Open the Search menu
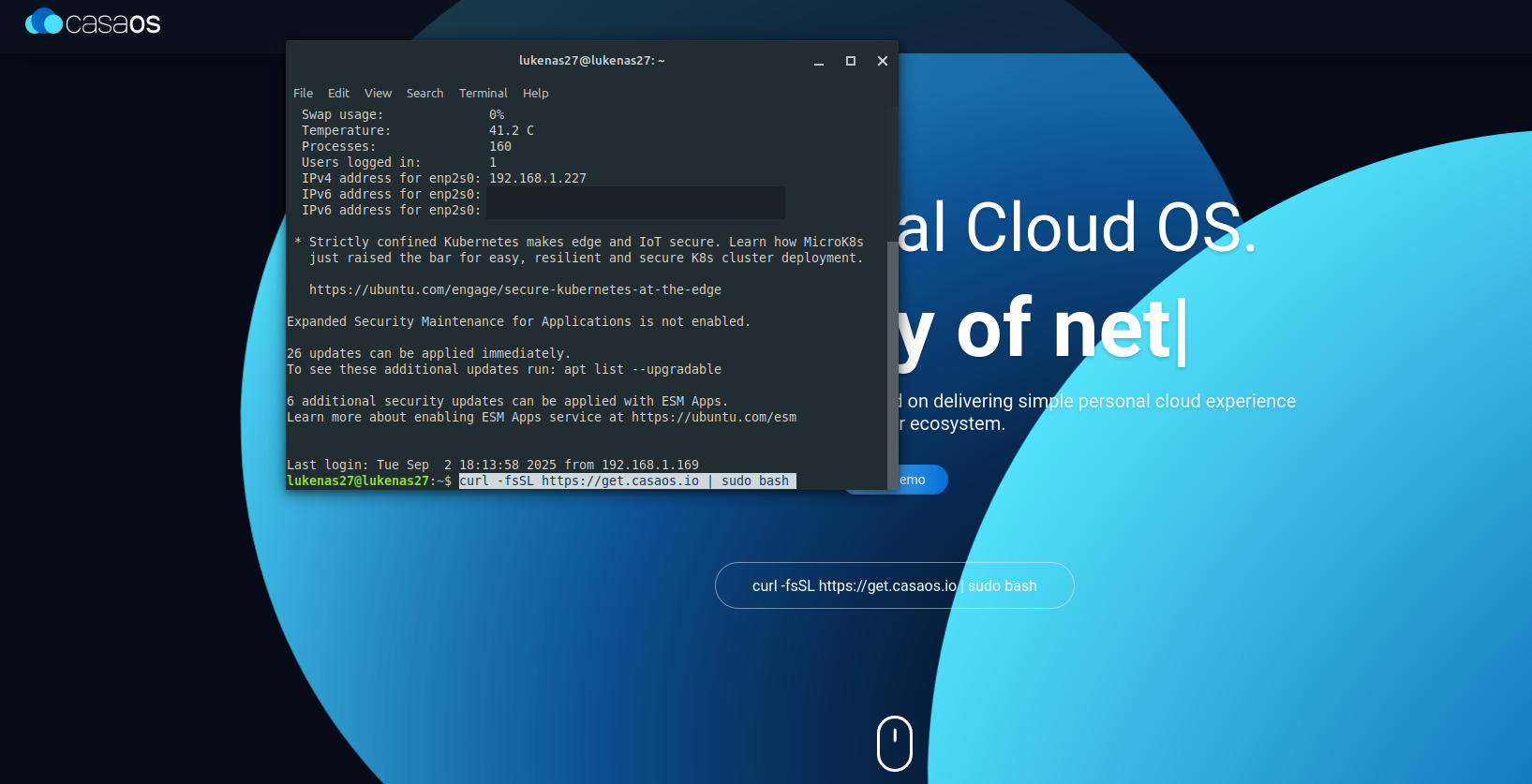This screenshot has height=784, width=1532. 424,94
